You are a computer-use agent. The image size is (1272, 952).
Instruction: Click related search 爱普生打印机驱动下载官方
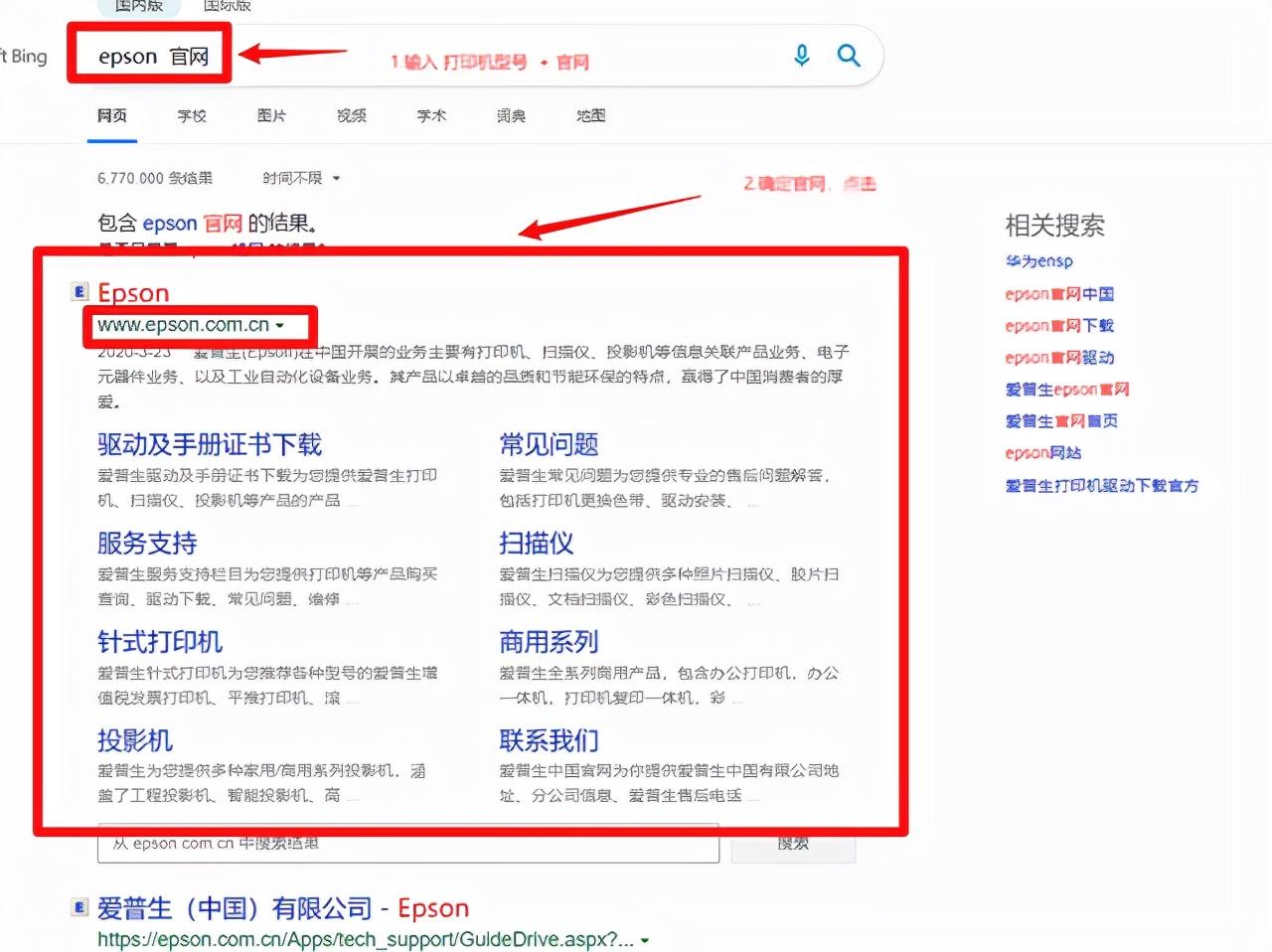(1102, 486)
